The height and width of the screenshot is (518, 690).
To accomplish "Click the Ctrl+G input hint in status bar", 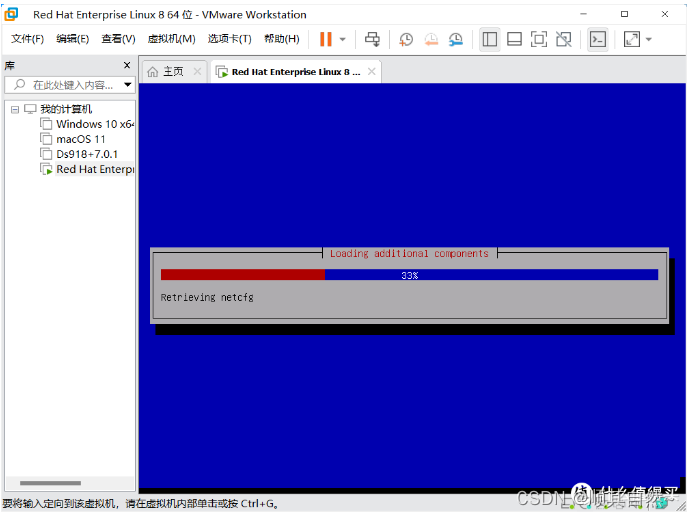I will 259,503.
